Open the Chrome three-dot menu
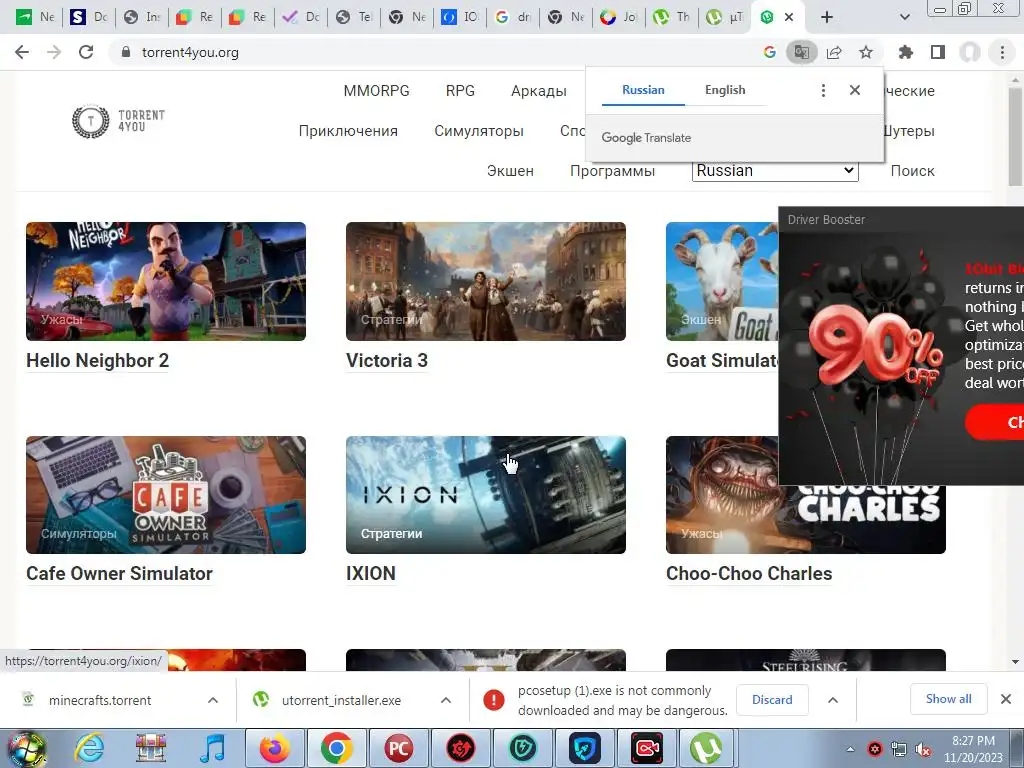Viewport: 1024px width, 768px height. 1002,52
